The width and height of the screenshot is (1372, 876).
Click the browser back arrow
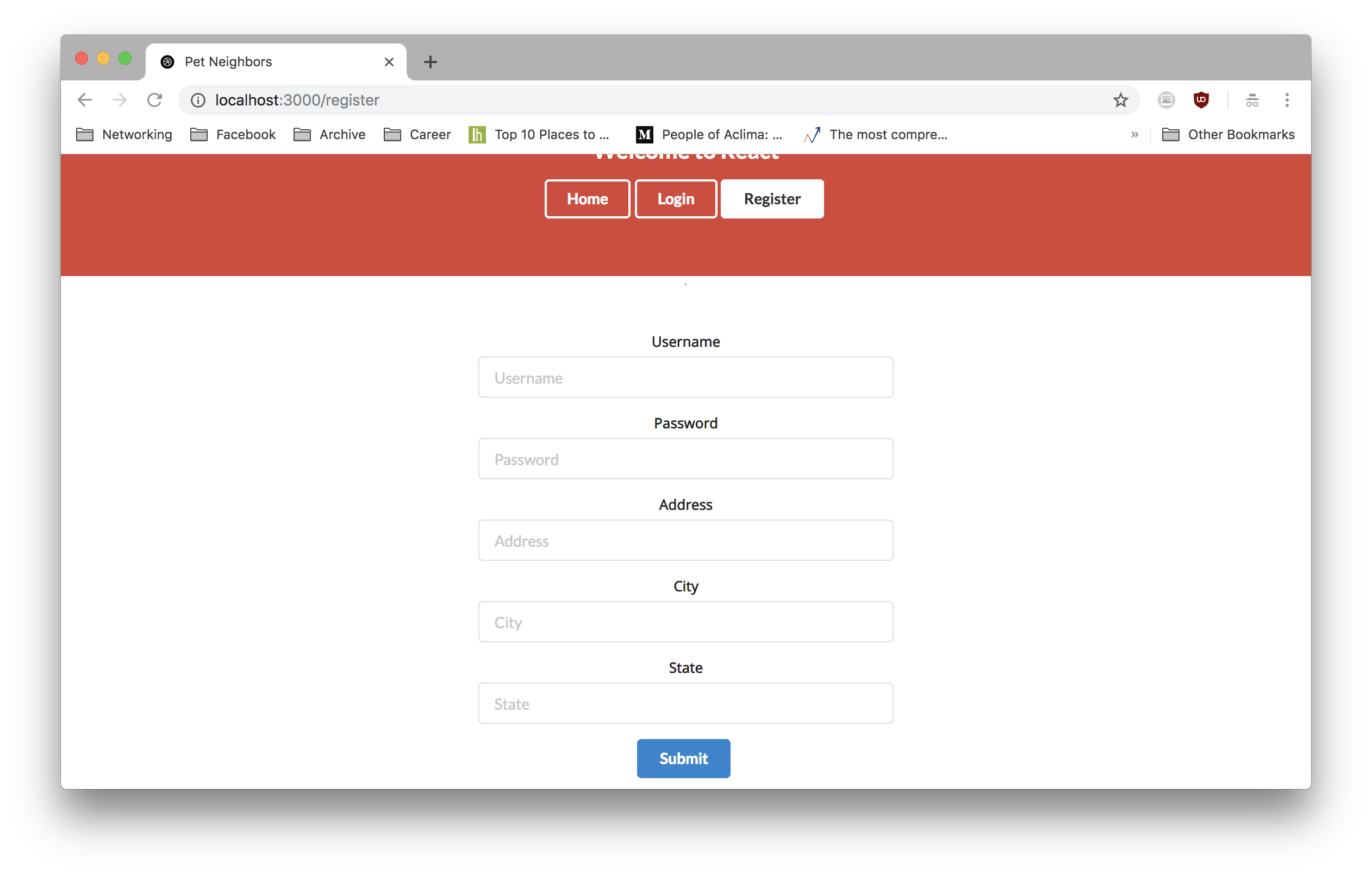click(x=84, y=100)
